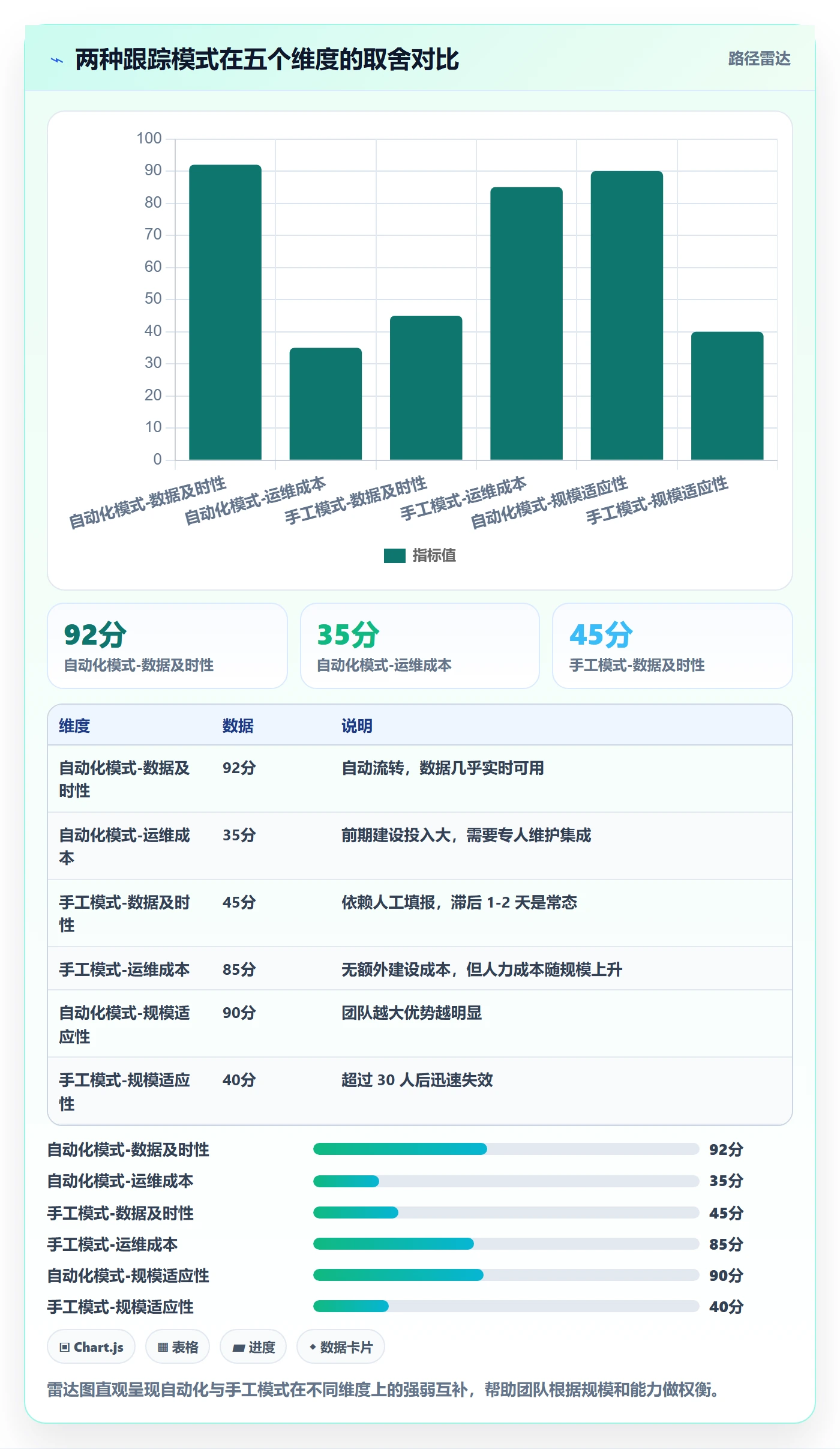The image size is (840, 1449).
Task: Click the 说明 column header
Action: (x=357, y=726)
